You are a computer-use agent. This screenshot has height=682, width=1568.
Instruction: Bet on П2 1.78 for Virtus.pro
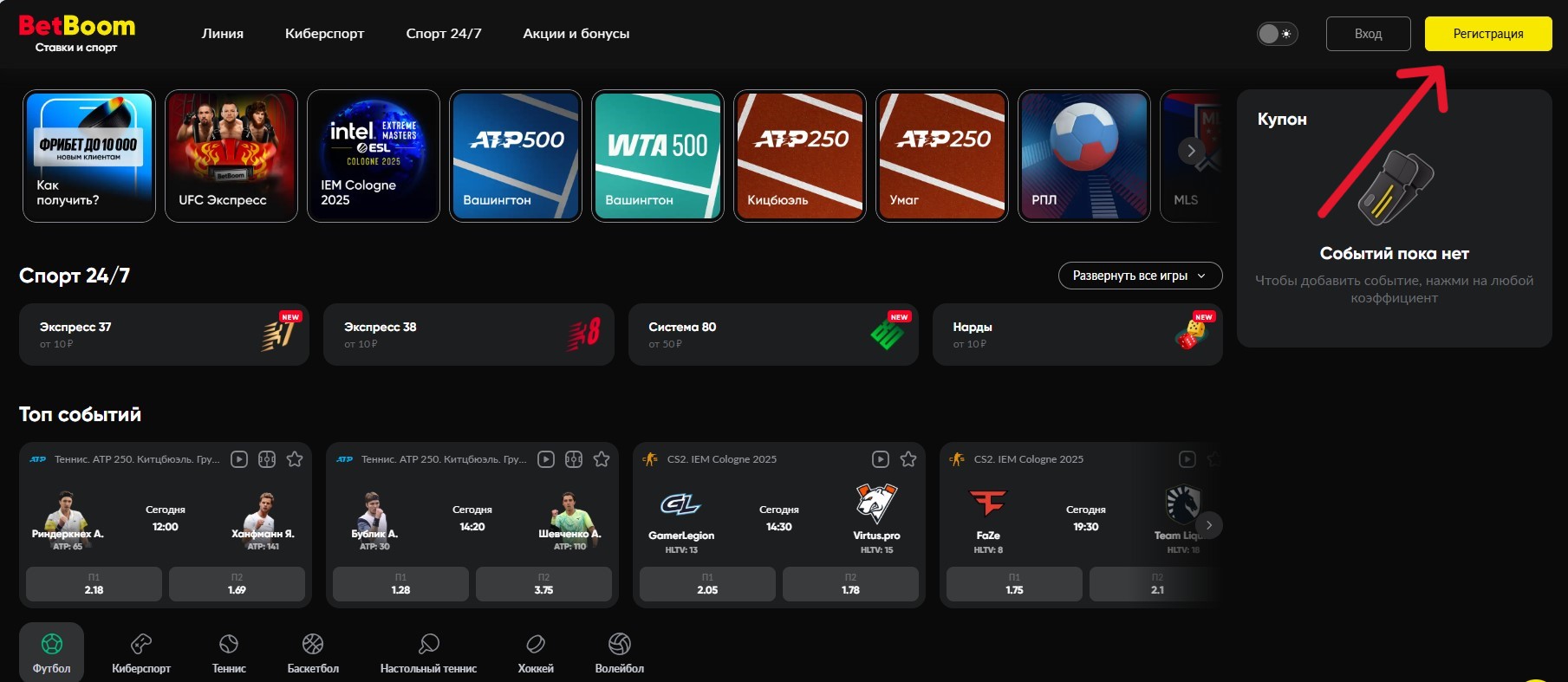point(850,584)
